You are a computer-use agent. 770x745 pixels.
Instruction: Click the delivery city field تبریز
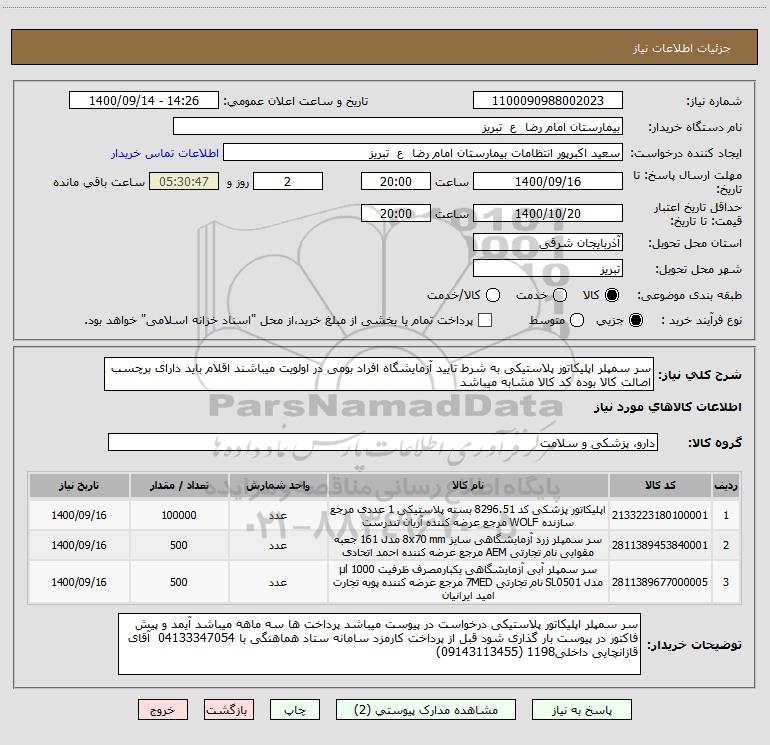548,269
